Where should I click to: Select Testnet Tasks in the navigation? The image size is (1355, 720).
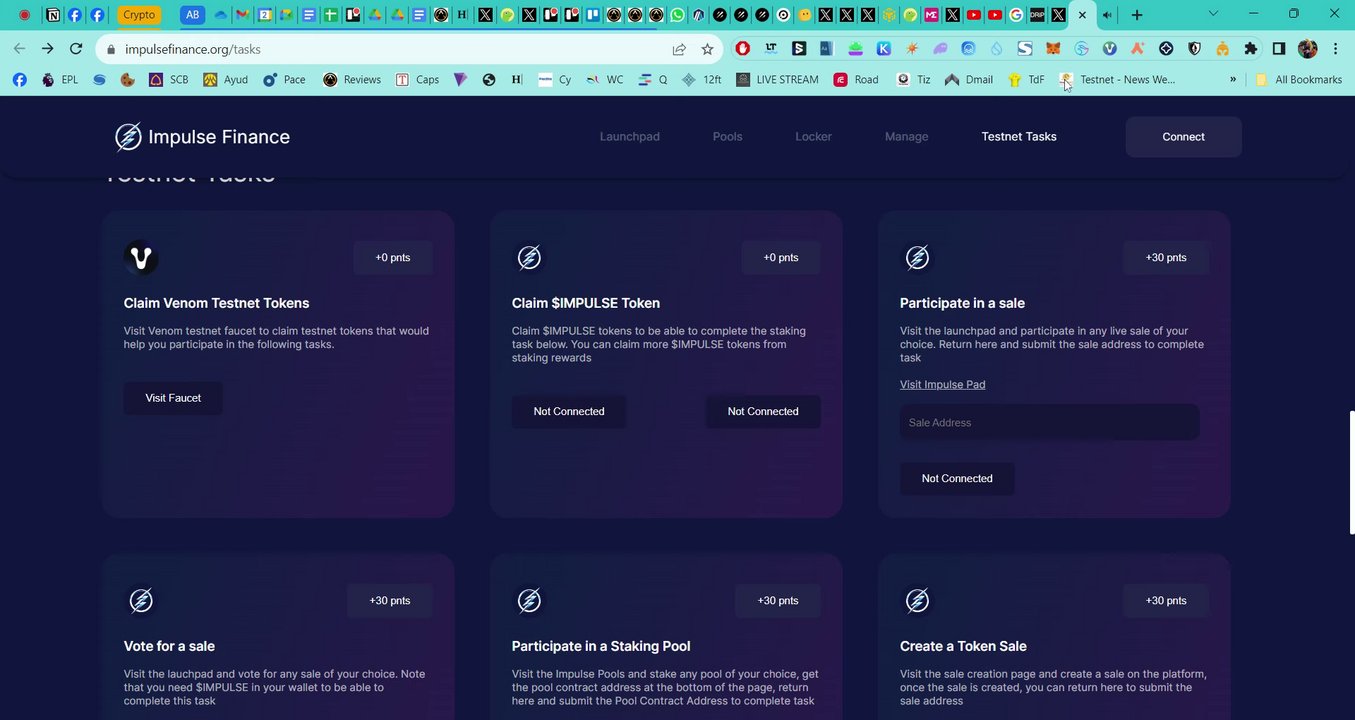[x=1019, y=137]
